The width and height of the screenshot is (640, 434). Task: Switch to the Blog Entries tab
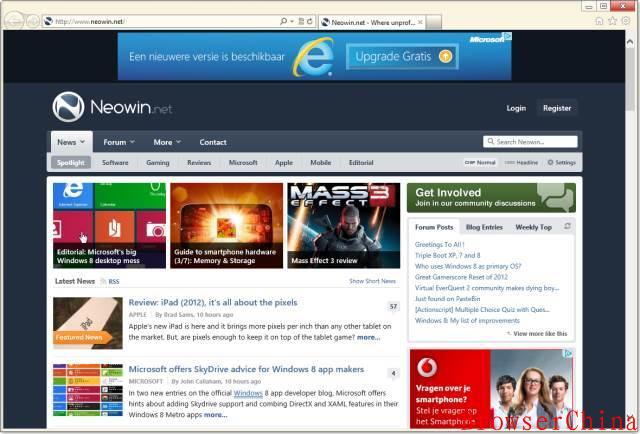(484, 227)
